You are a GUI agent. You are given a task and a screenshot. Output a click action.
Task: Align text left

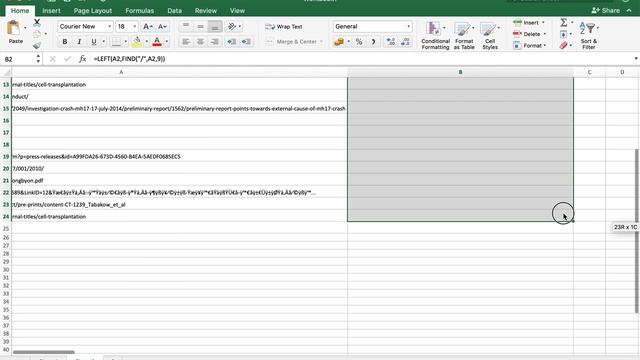point(186,42)
